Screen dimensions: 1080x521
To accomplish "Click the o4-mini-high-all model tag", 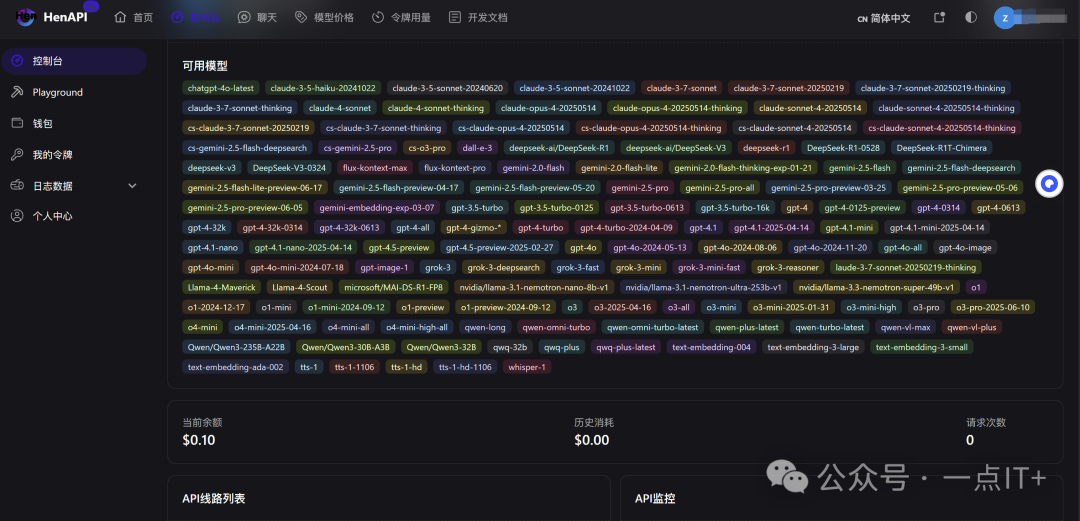I will pyautogui.click(x=417, y=327).
